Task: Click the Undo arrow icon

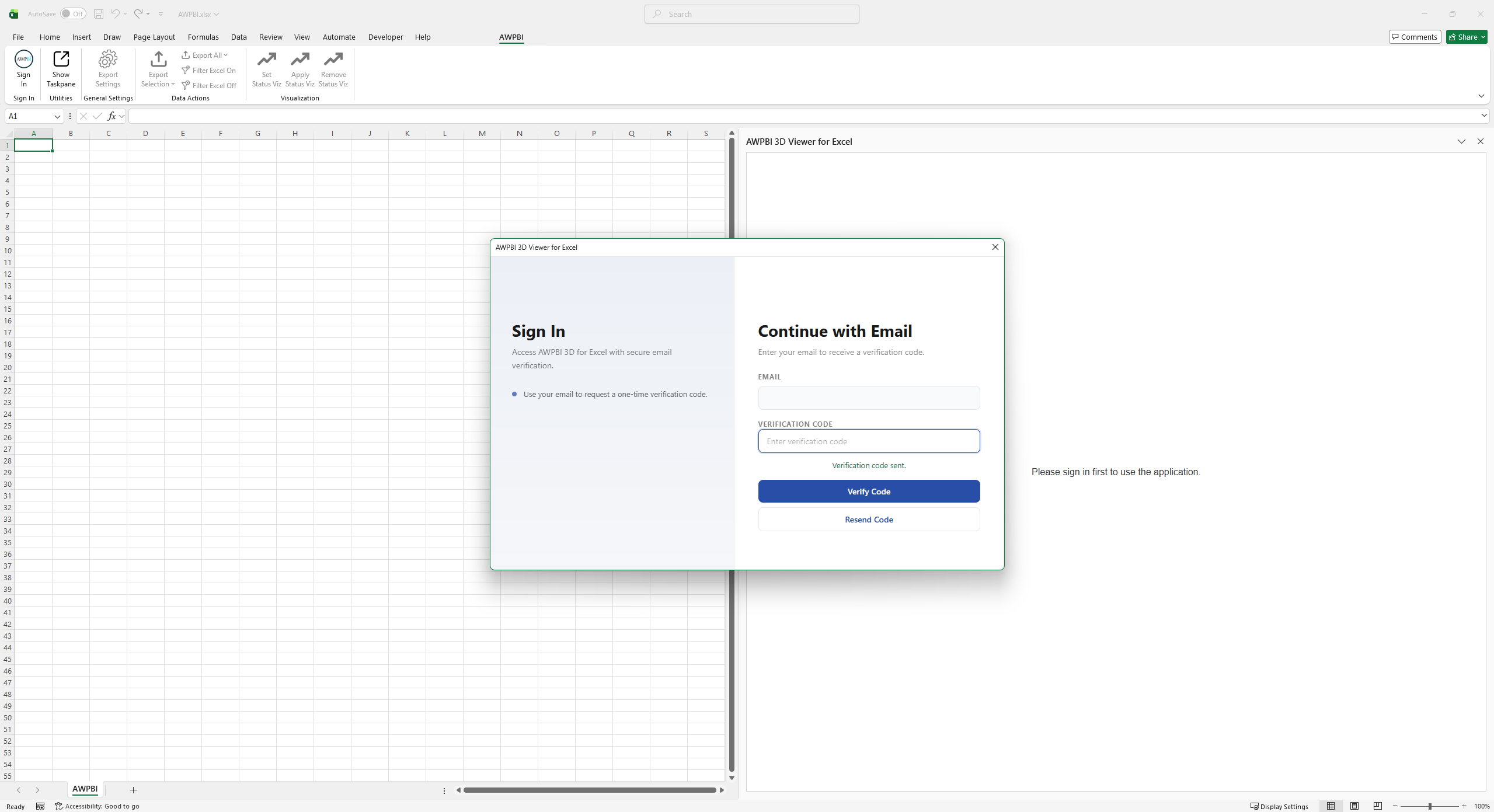Action: (x=115, y=13)
